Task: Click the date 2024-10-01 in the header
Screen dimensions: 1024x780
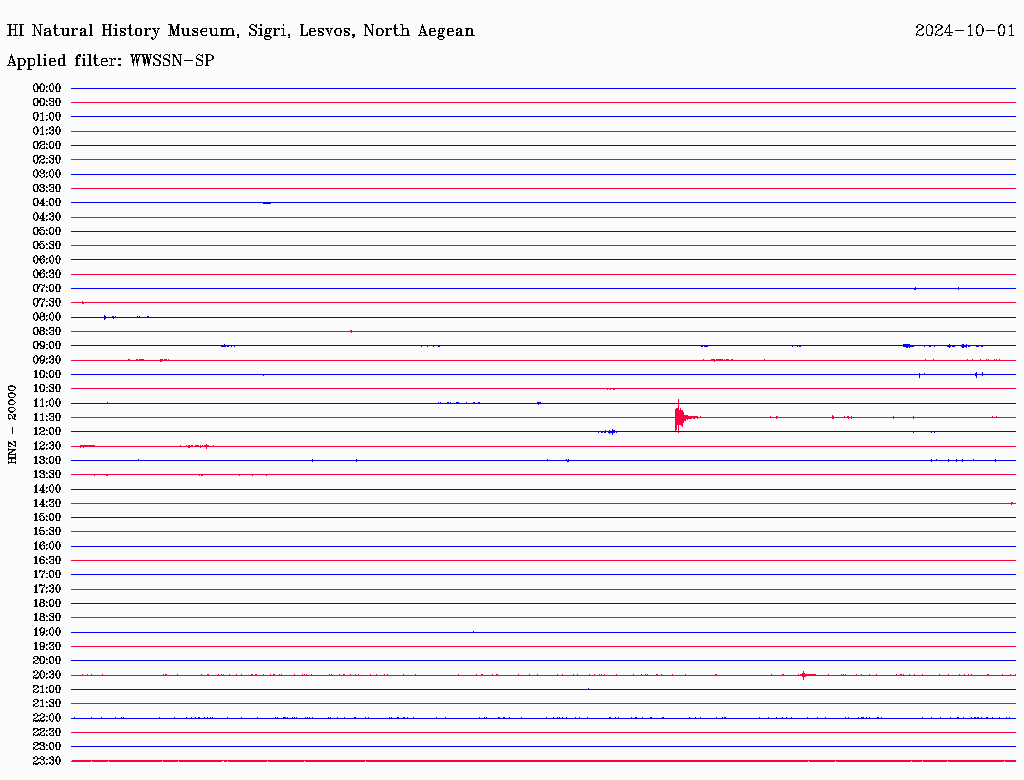Action: (964, 31)
